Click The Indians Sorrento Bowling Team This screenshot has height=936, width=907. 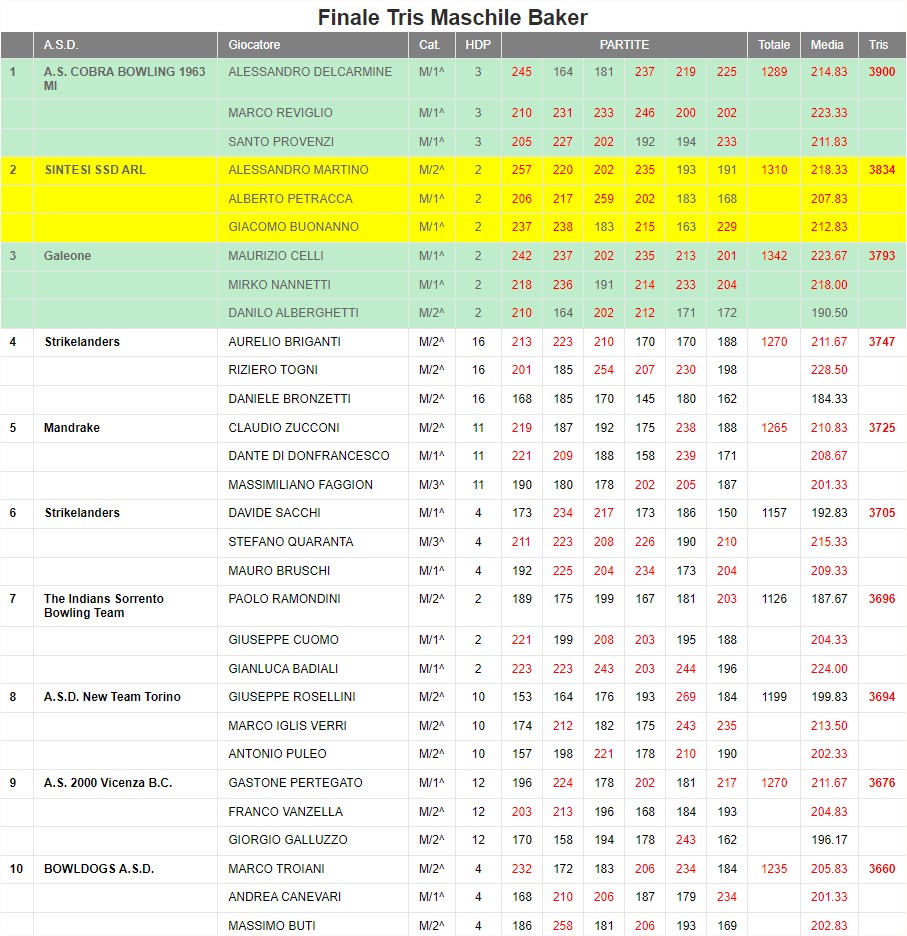tap(103, 606)
